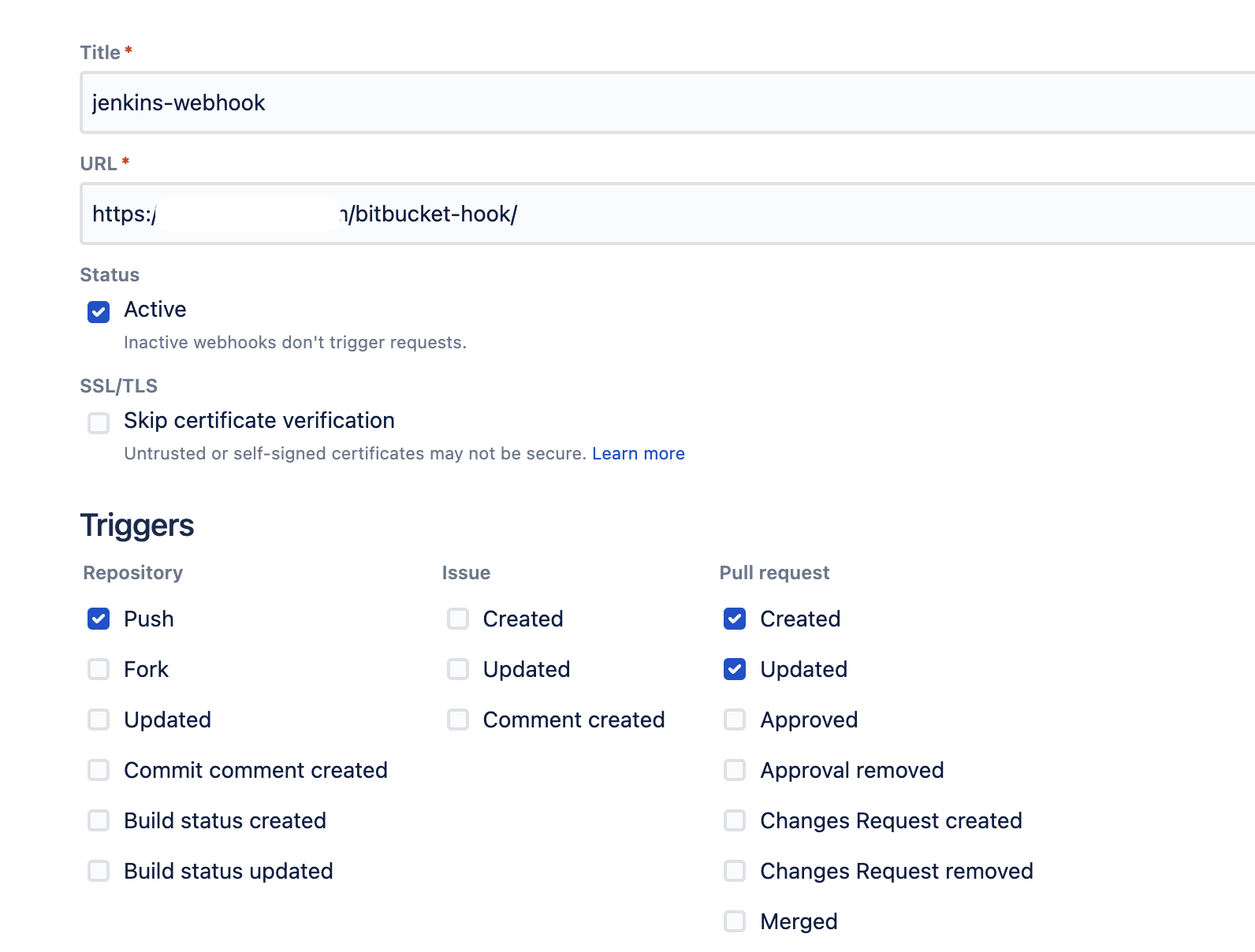Select the Issue Comment created checkbox

click(458, 720)
